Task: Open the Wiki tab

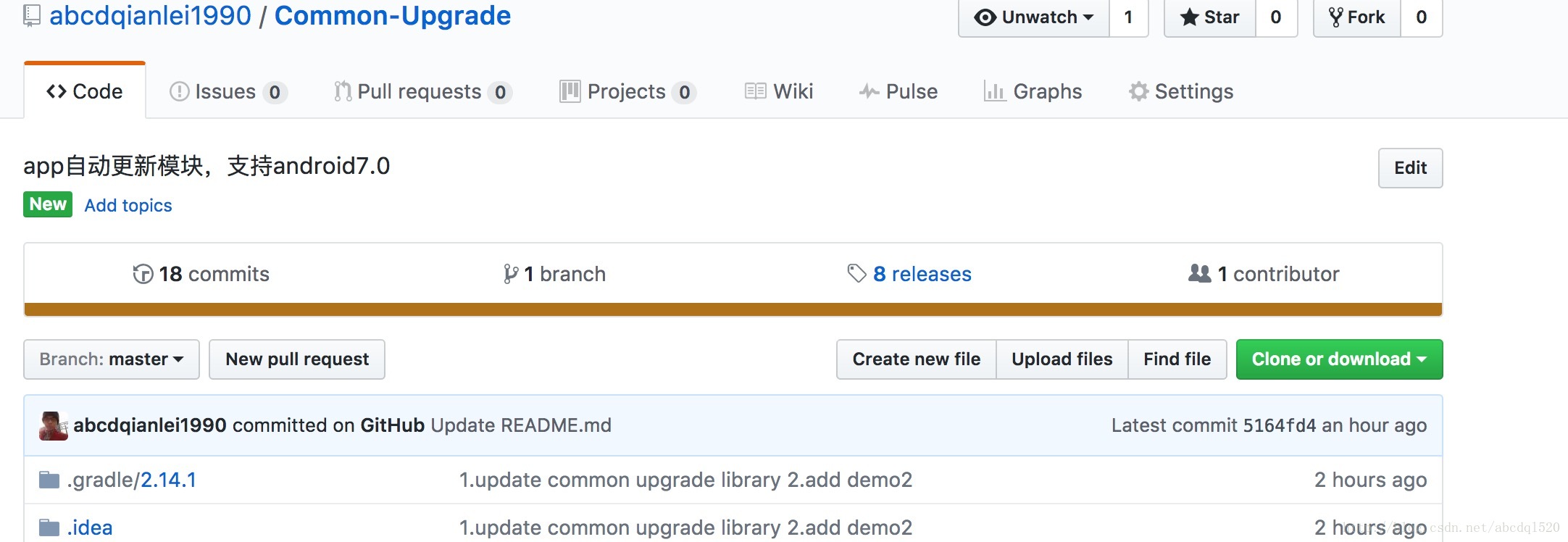Action: (779, 91)
